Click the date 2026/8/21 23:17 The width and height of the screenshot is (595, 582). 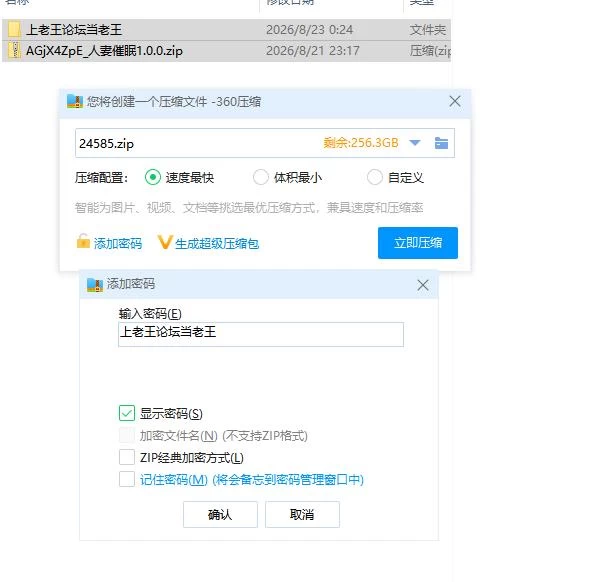(313, 50)
